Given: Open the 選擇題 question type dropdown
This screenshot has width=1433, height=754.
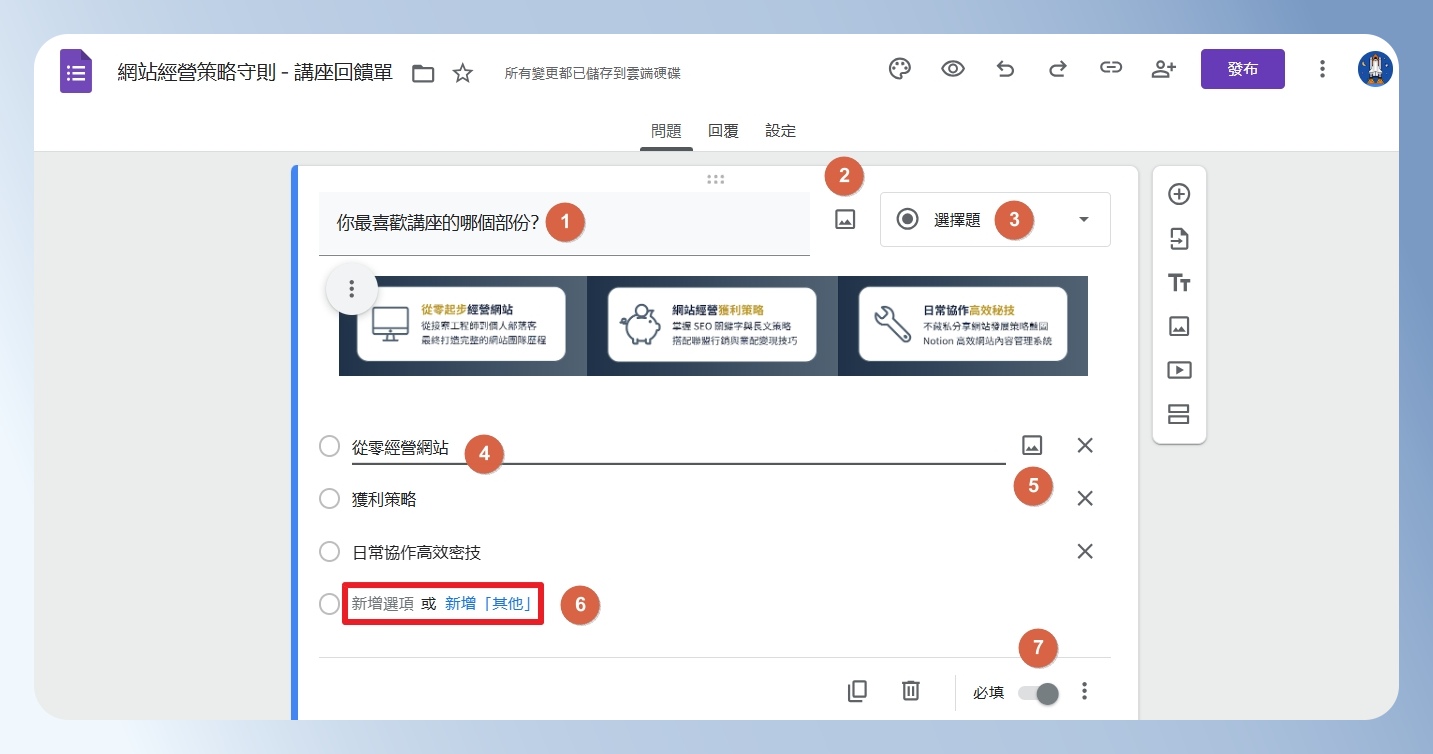Looking at the screenshot, I should pos(995,220).
